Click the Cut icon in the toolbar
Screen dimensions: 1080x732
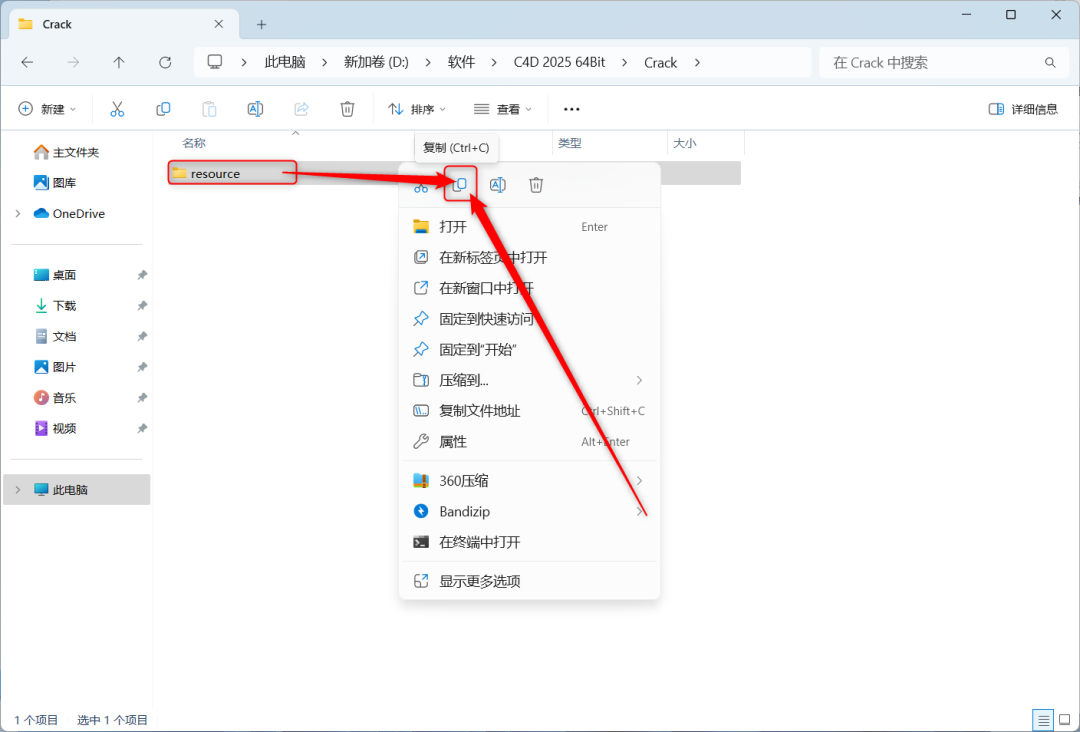pyautogui.click(x=117, y=109)
